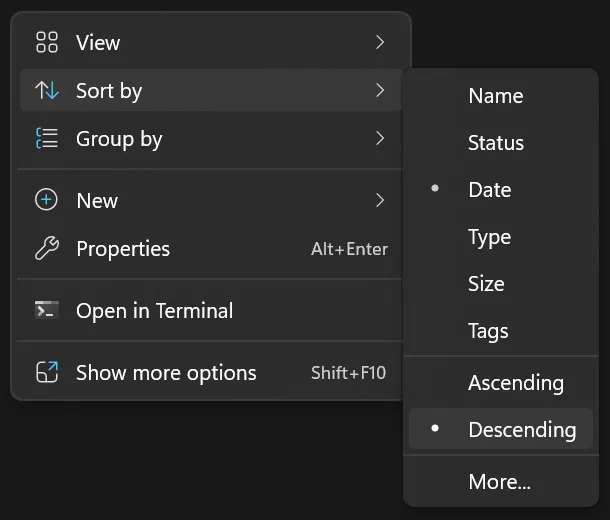
Task: Click the Properties wrench icon
Action: click(47, 249)
